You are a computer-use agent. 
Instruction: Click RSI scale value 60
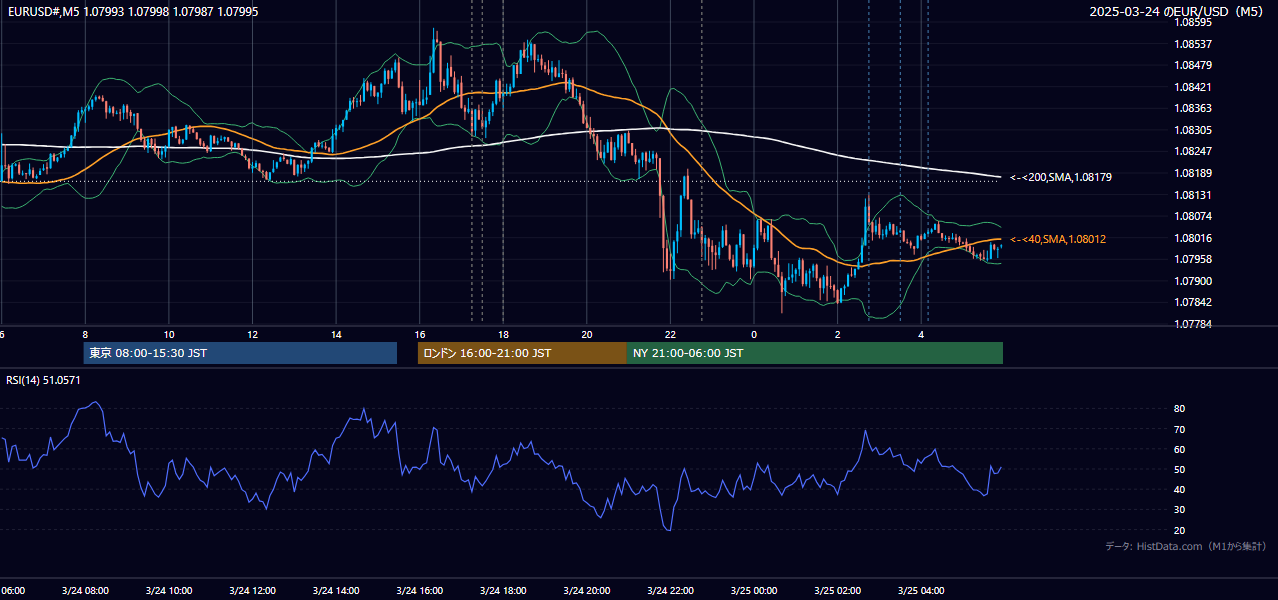pyautogui.click(x=1179, y=449)
